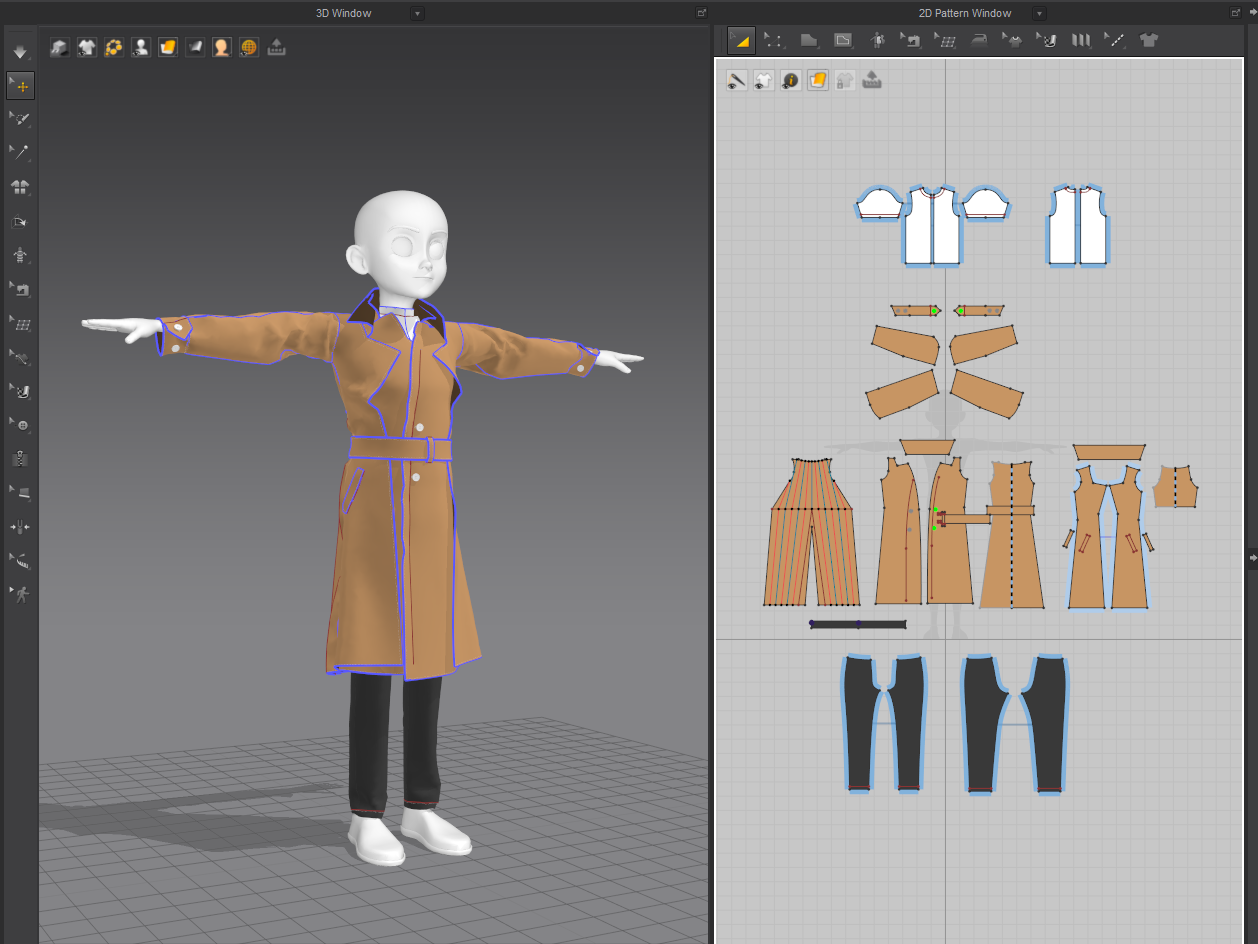Toggle 2D textured surface display icon
Screen dimensions: 1258x944
(x=818, y=80)
